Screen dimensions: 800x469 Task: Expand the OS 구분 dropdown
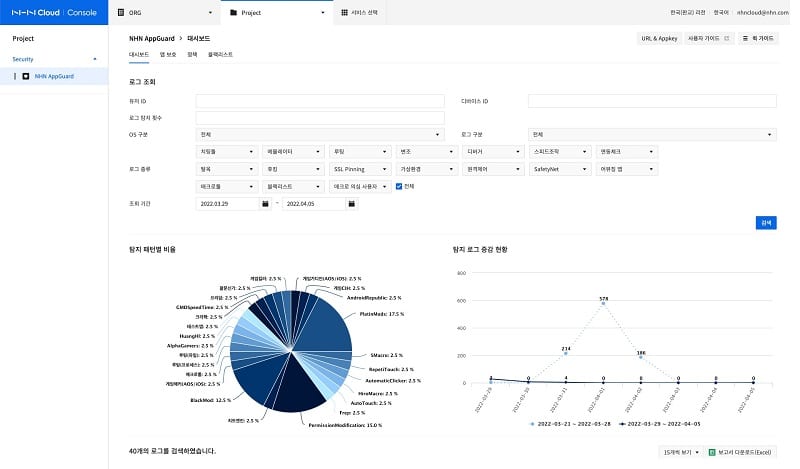(x=320, y=134)
